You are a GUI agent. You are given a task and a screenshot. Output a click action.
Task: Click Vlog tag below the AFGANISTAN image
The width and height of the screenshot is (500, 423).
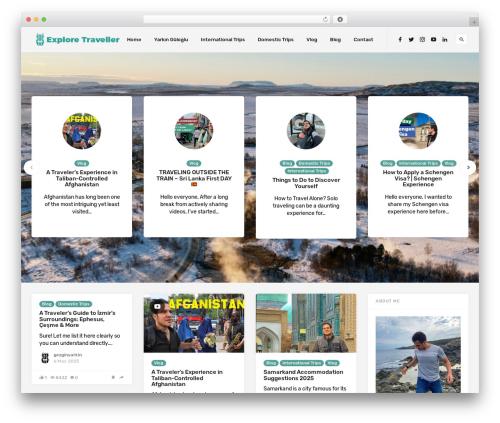pyautogui.click(x=159, y=363)
